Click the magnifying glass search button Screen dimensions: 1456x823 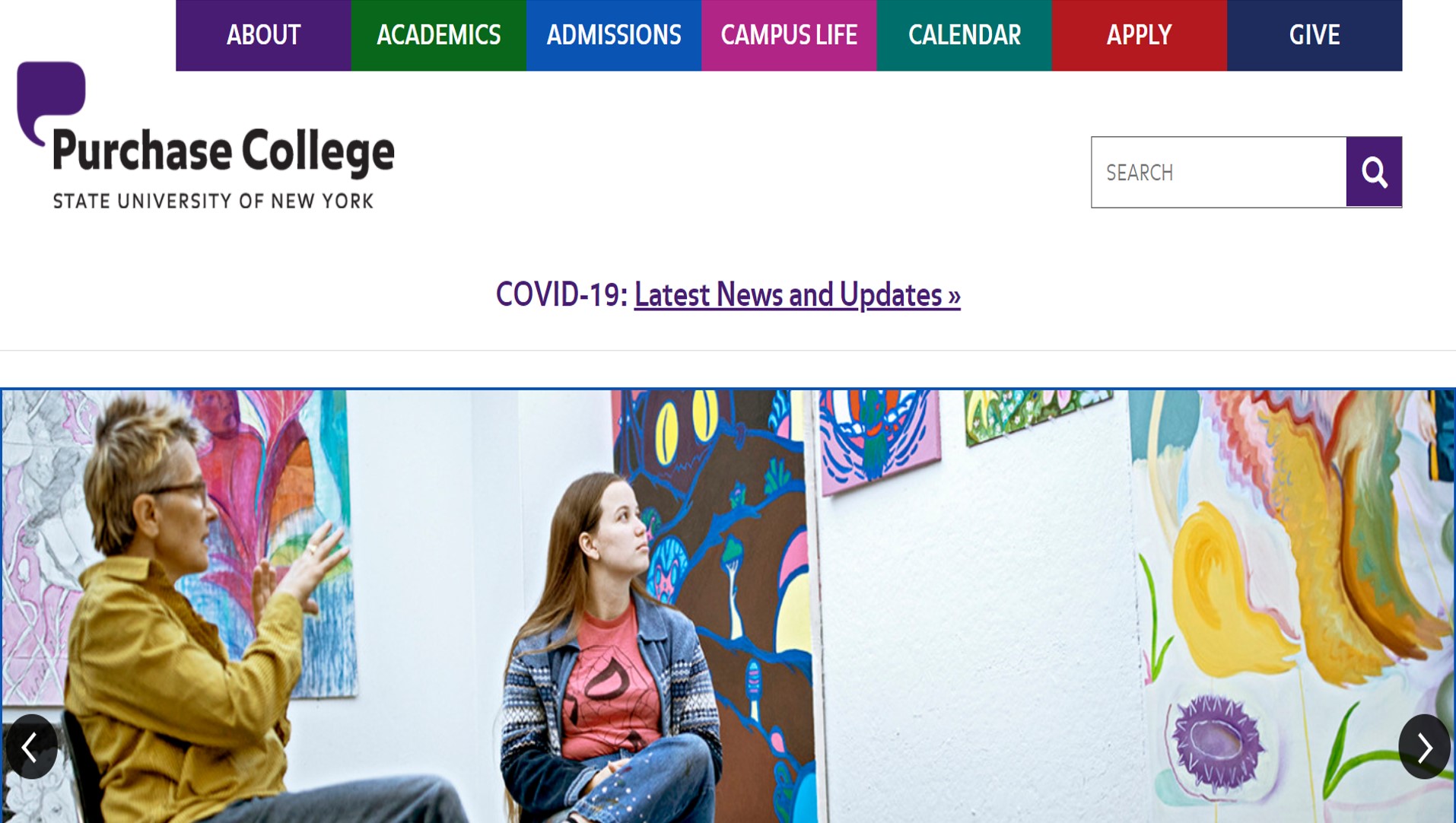tap(1373, 172)
